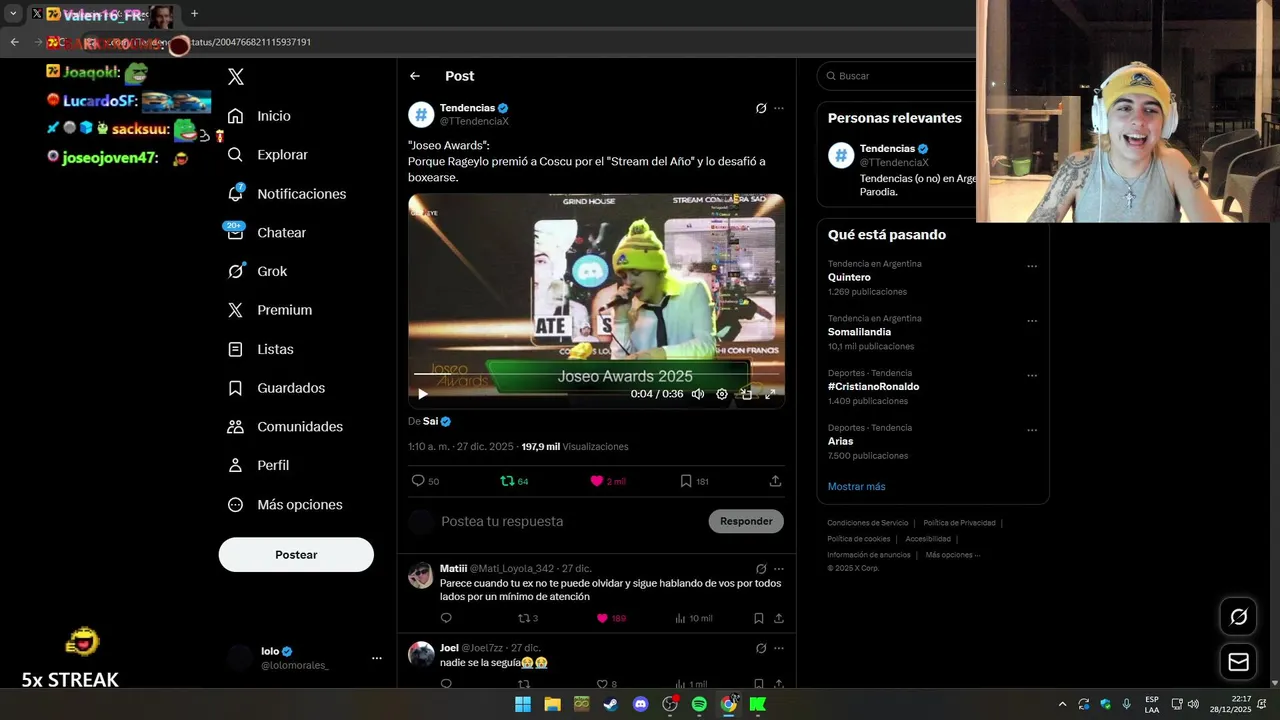Open the floating Grok button

[x=1238, y=617]
